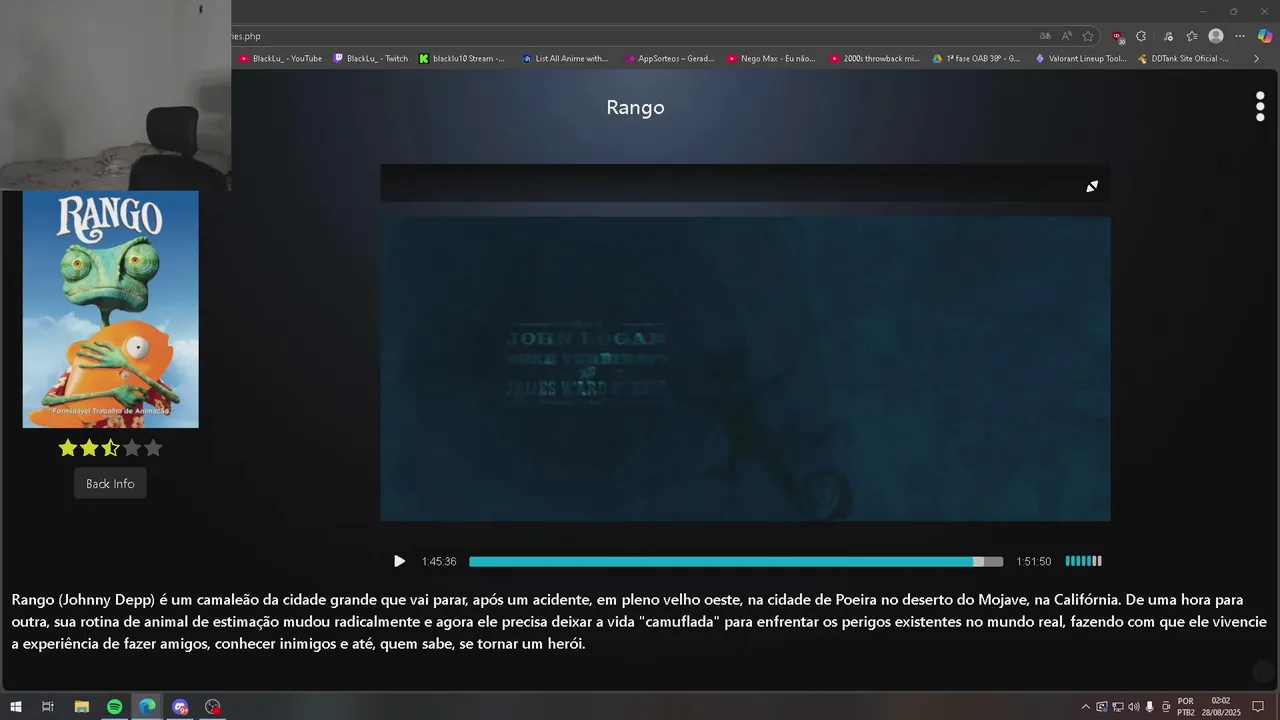Open the uBlock Origin extension icon
1280x720 pixels.
coord(1118,37)
